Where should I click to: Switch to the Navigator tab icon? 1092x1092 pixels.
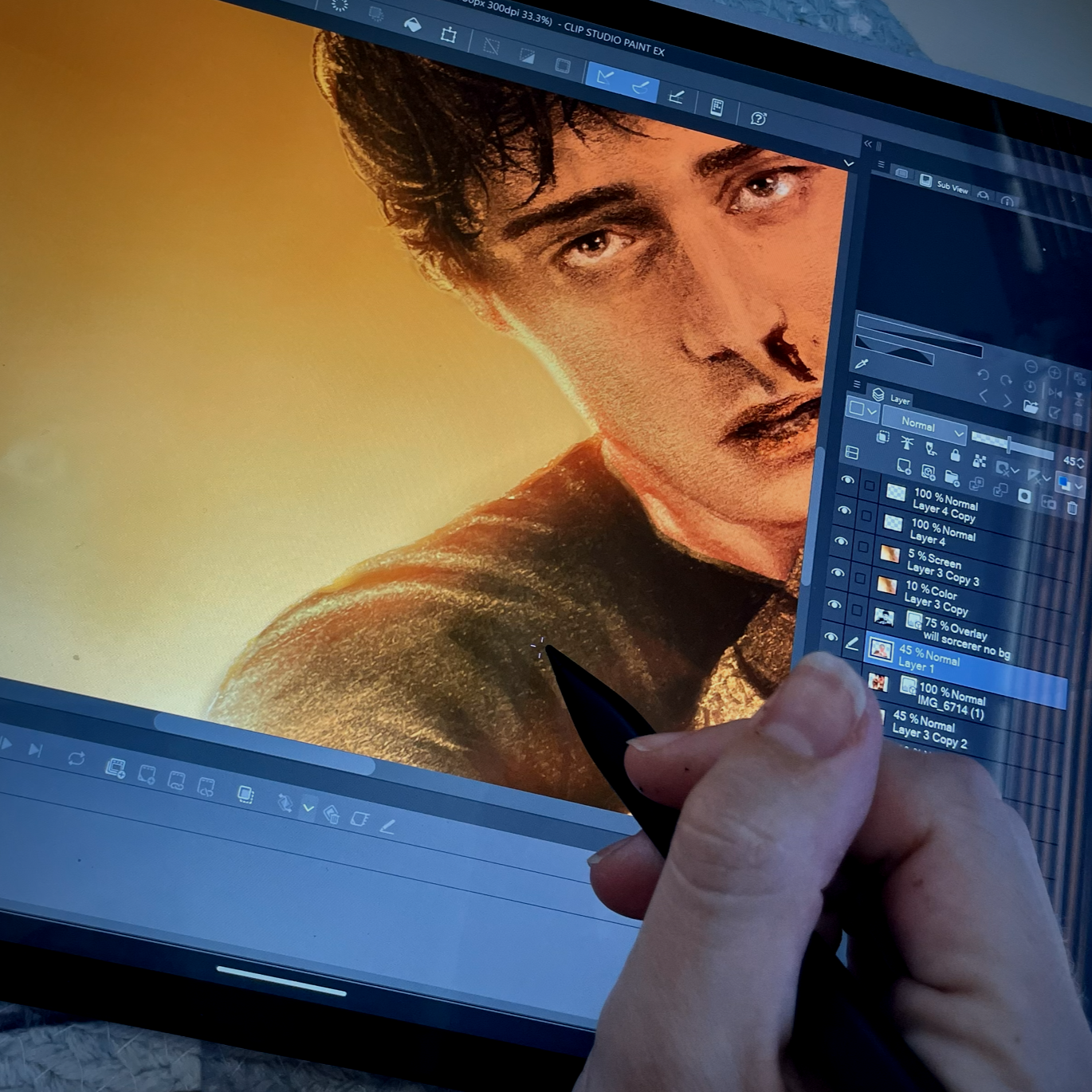point(901,172)
